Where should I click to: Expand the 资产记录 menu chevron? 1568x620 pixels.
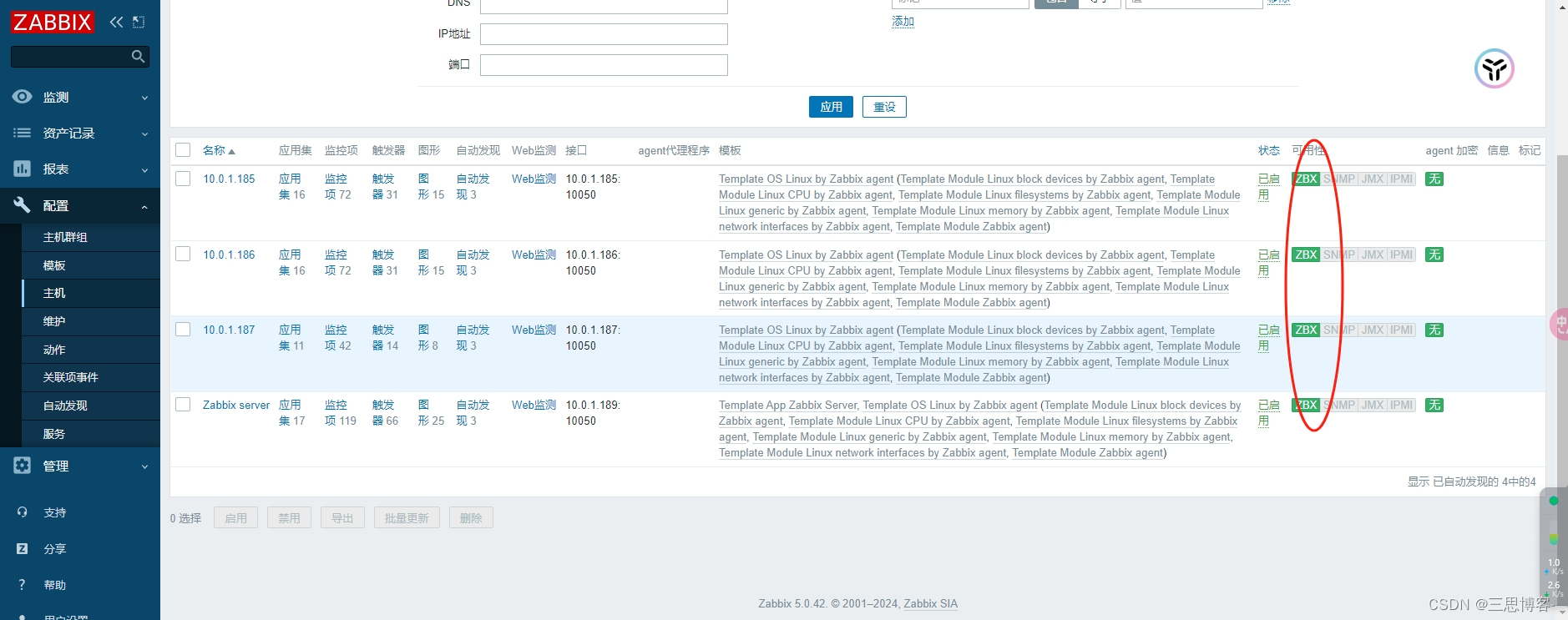tap(144, 134)
